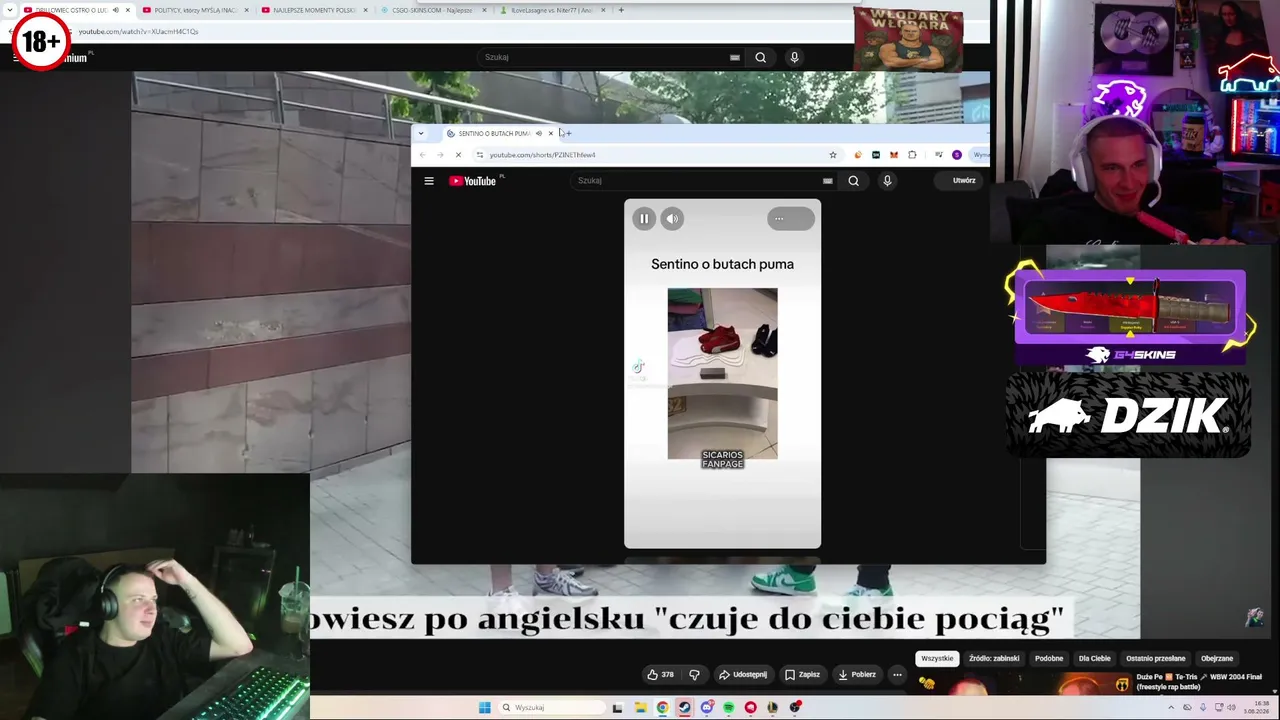Image resolution: width=1280 pixels, height=720 pixels.
Task: Open a new tab in the background browser
Action: pos(621,10)
